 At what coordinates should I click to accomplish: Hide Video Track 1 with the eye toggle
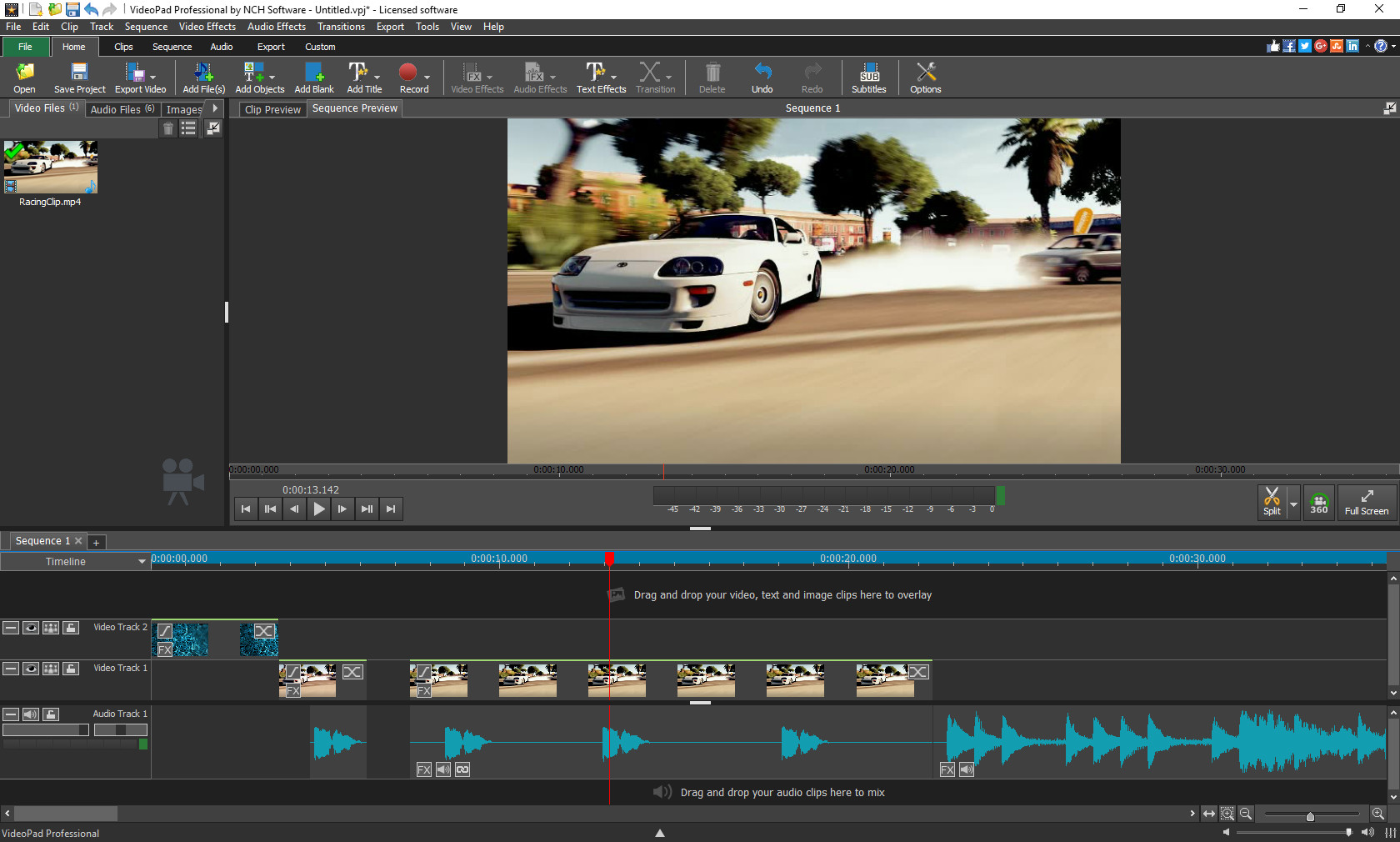[x=30, y=669]
